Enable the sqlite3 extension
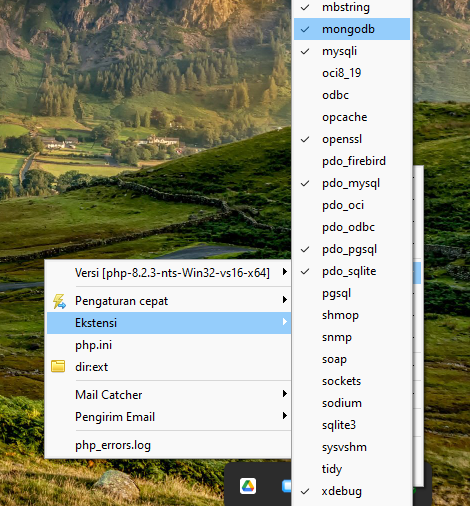Image resolution: width=470 pixels, height=506 pixels. point(352,425)
